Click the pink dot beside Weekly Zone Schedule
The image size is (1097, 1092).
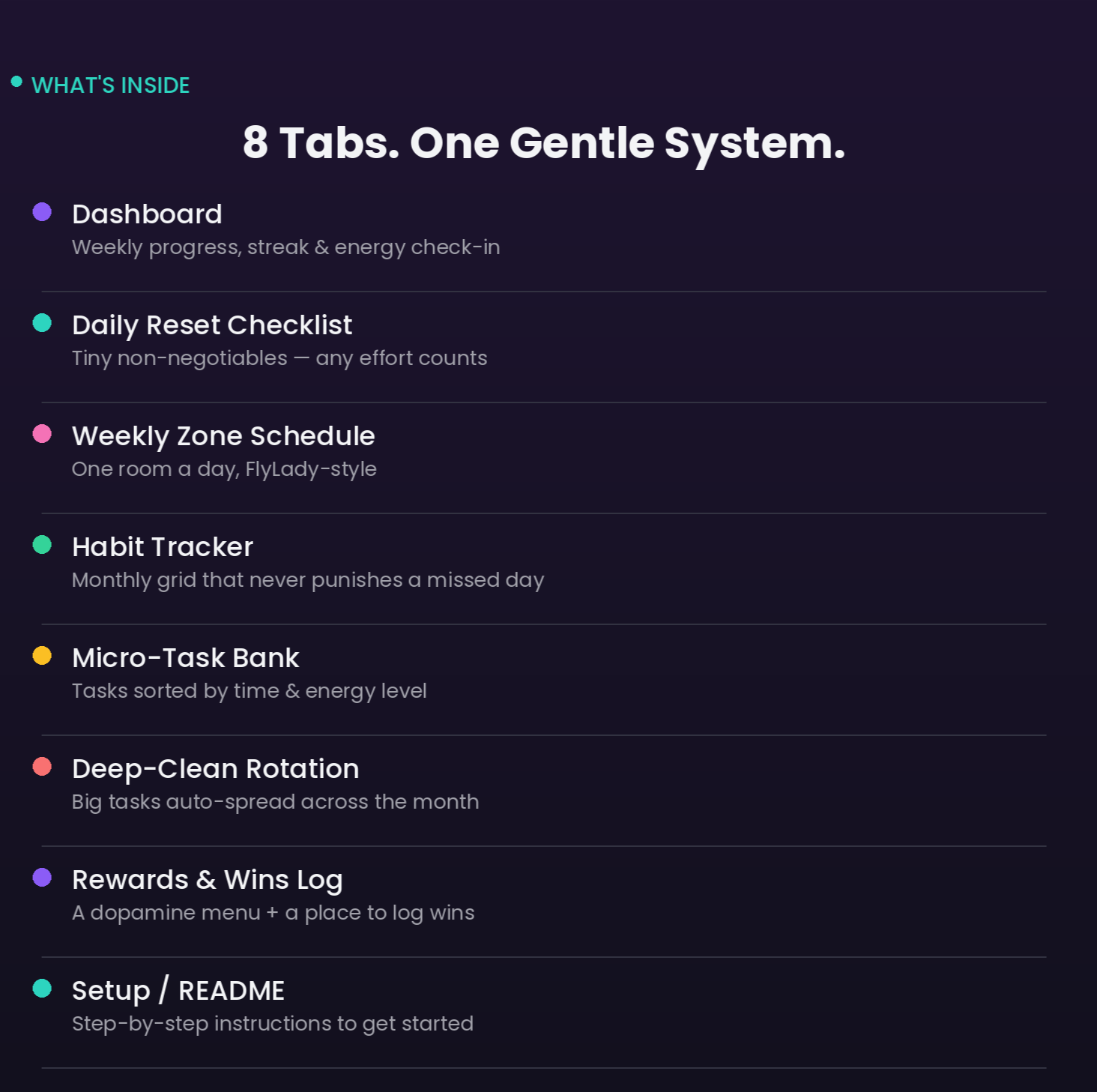[42, 434]
